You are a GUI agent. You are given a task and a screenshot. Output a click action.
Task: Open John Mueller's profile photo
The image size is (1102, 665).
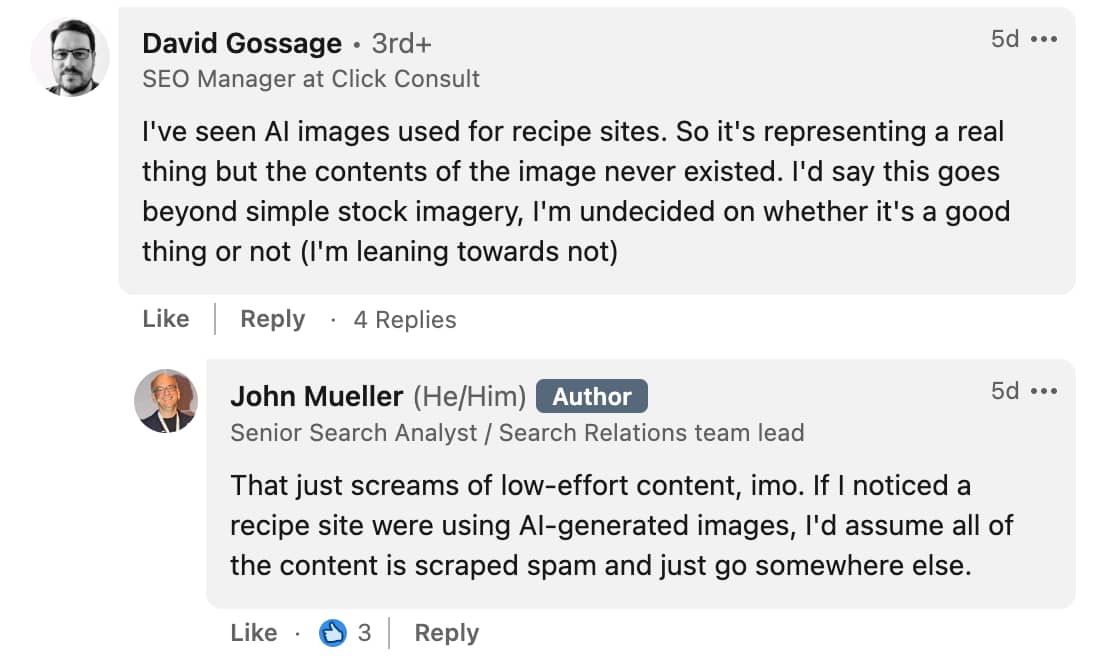[x=166, y=401]
